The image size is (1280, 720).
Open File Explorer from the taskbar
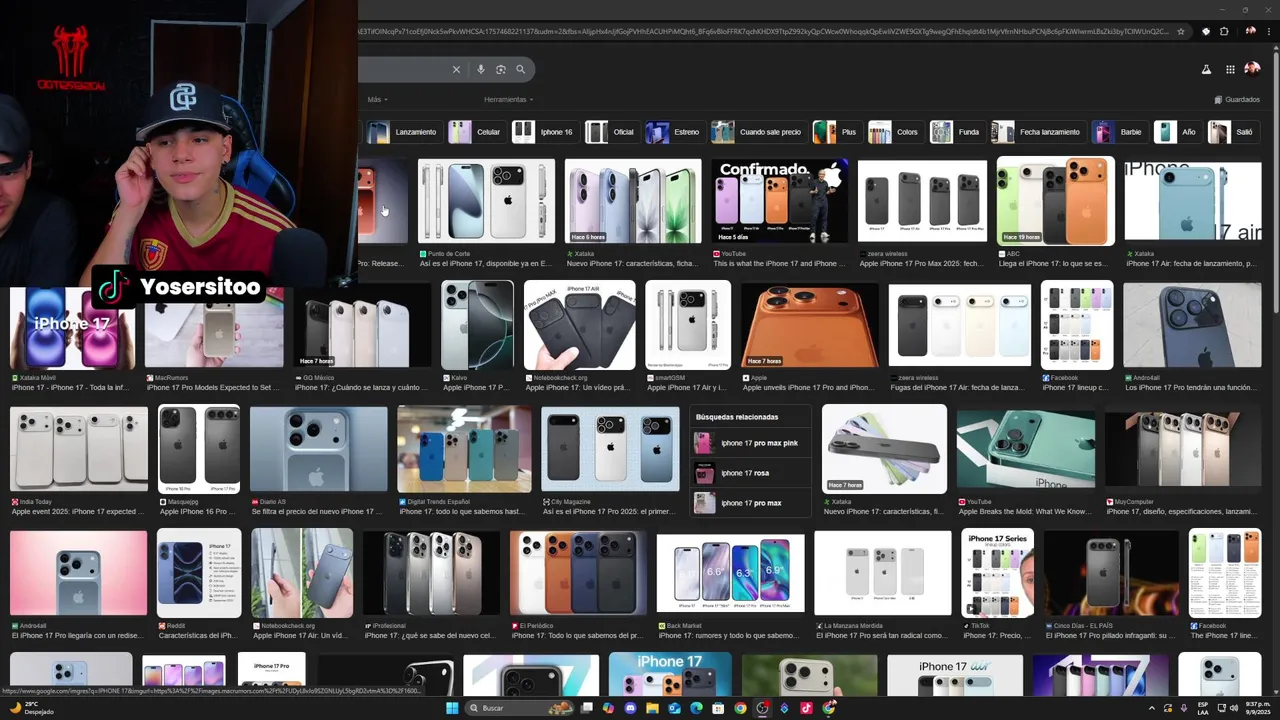point(652,708)
